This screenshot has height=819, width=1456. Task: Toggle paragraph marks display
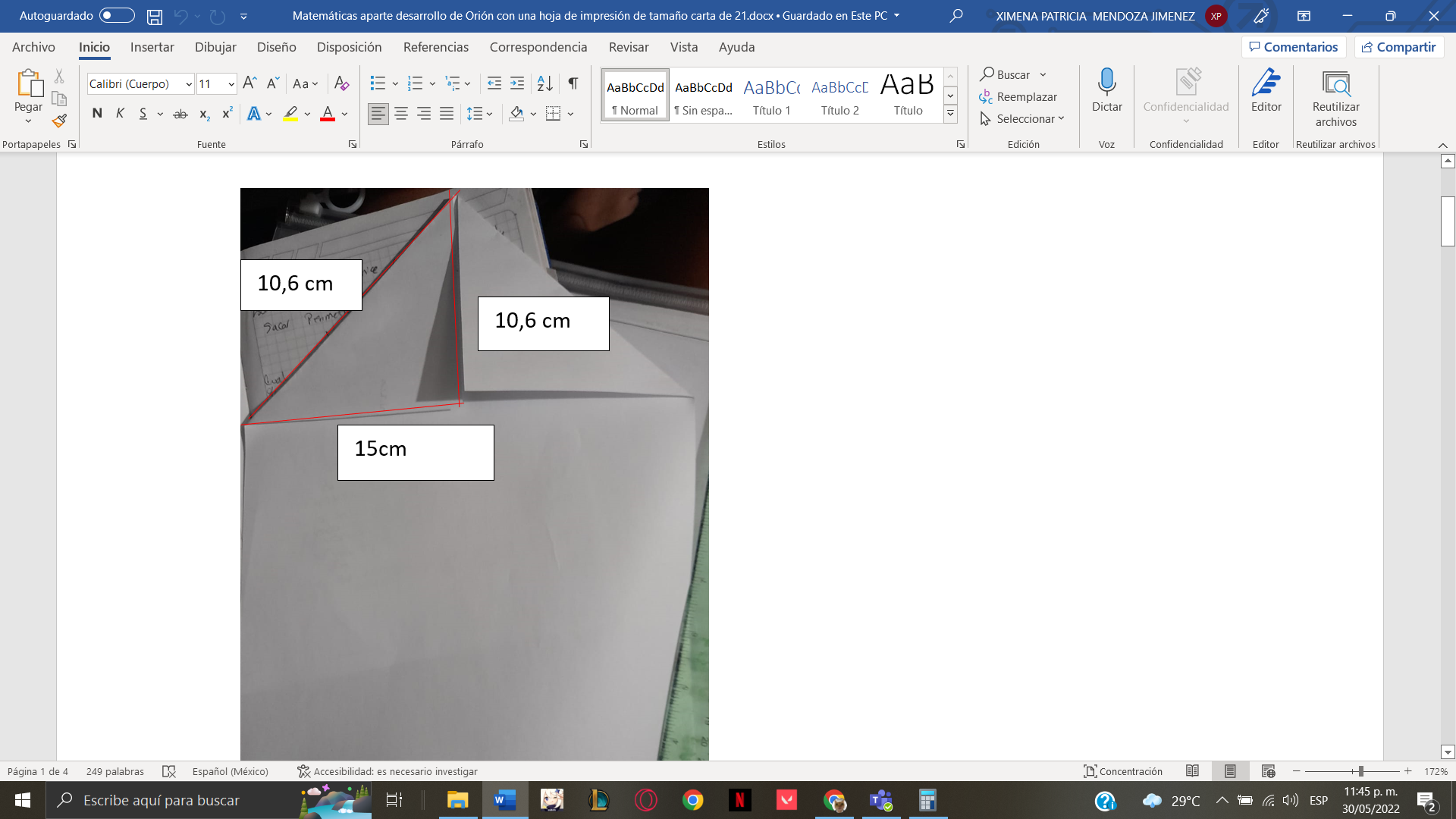pyautogui.click(x=573, y=83)
